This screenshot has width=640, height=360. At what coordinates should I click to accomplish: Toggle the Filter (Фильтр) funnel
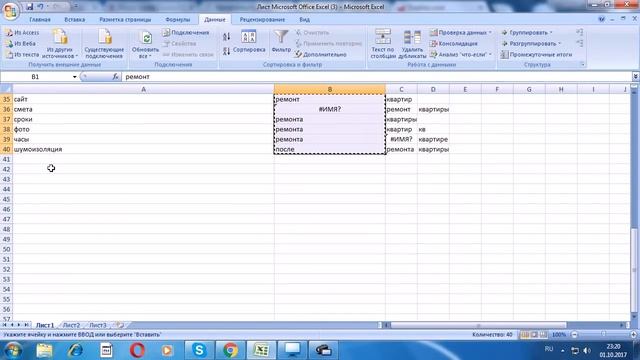[x=281, y=41]
